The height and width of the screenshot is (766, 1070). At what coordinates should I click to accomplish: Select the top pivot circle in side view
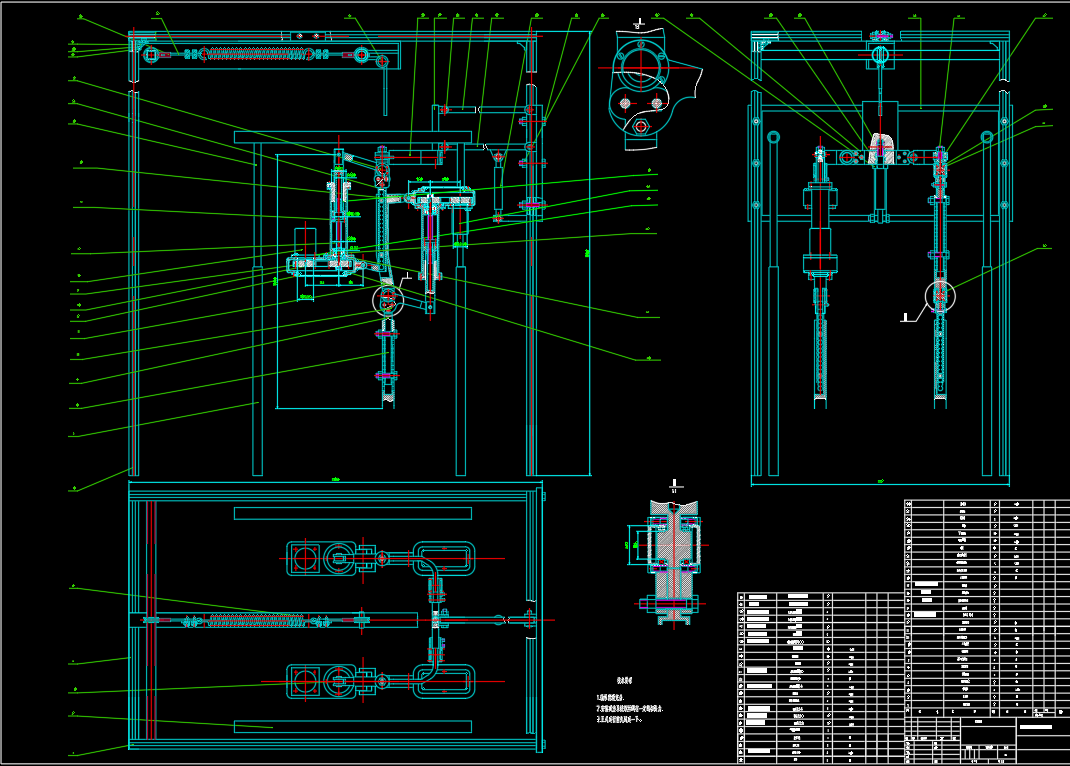(879, 54)
